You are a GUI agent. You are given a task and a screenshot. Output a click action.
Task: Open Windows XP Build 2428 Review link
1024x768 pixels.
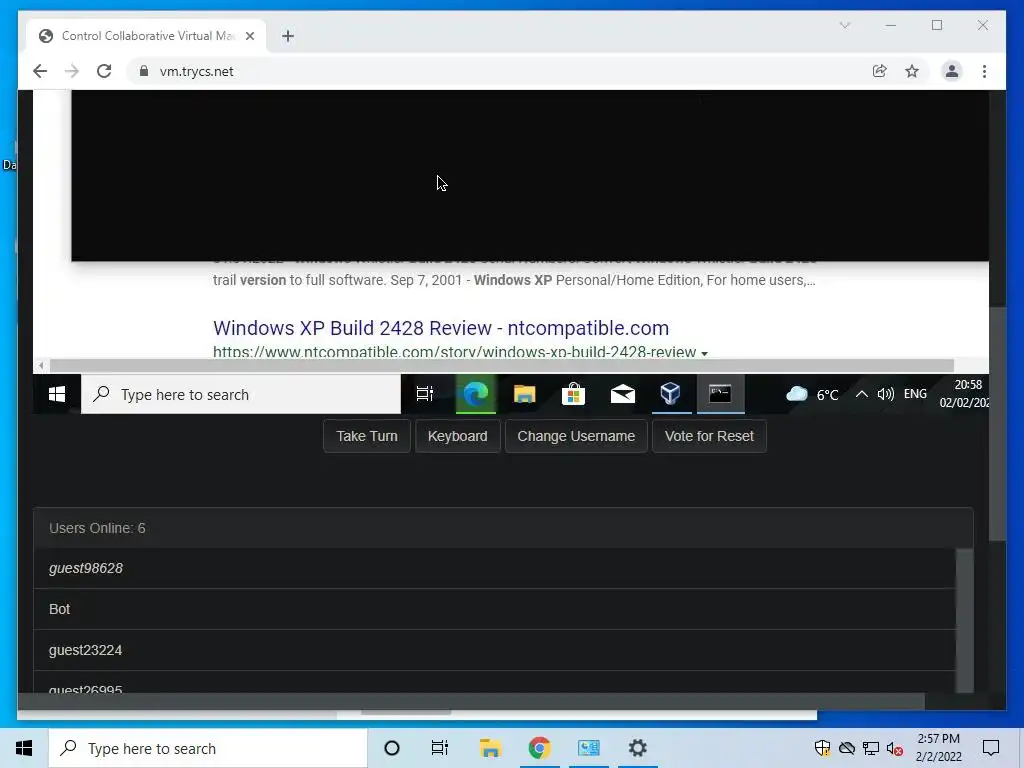click(441, 328)
